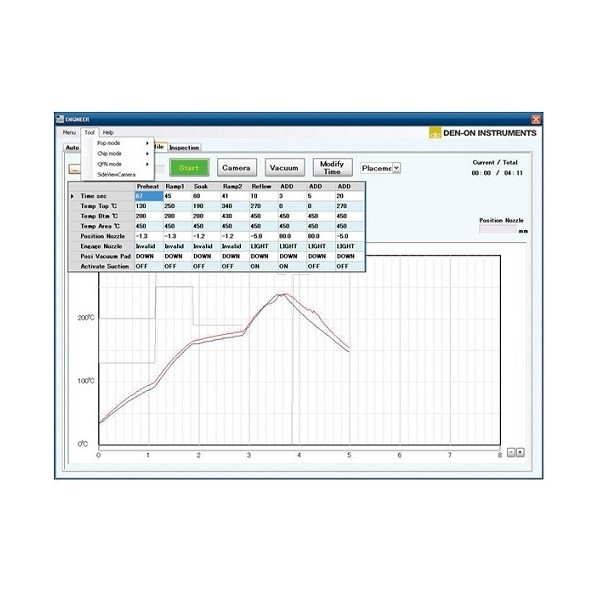The image size is (600, 600).
Task: Click the Tool menu in the menu bar
Action: tap(90, 132)
